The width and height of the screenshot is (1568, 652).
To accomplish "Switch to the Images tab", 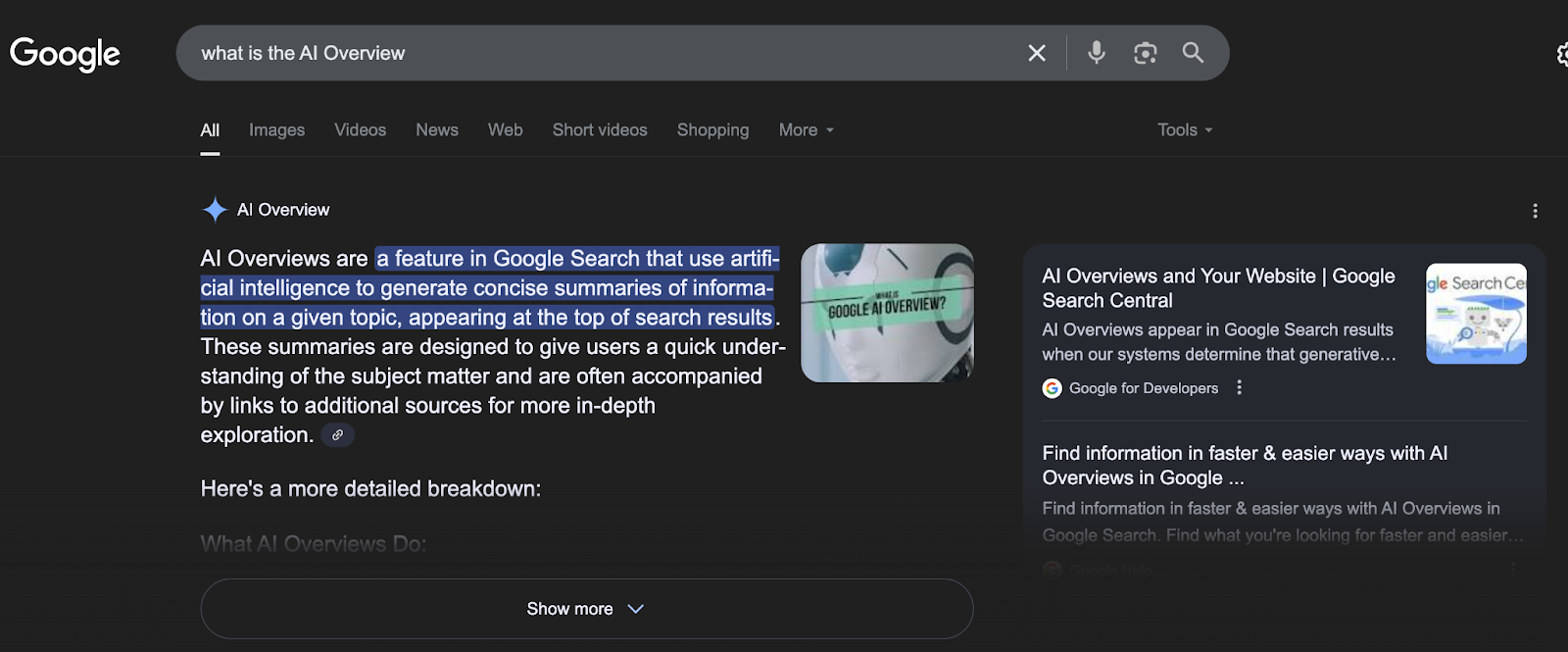I will (x=276, y=130).
